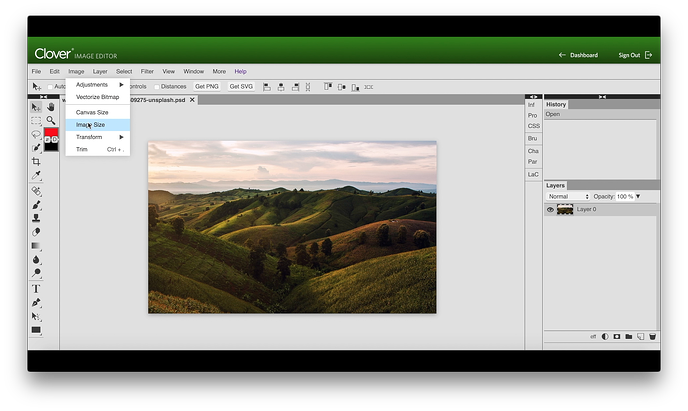Open the CSS side panel
The width and height of the screenshot is (688, 411).
point(534,126)
